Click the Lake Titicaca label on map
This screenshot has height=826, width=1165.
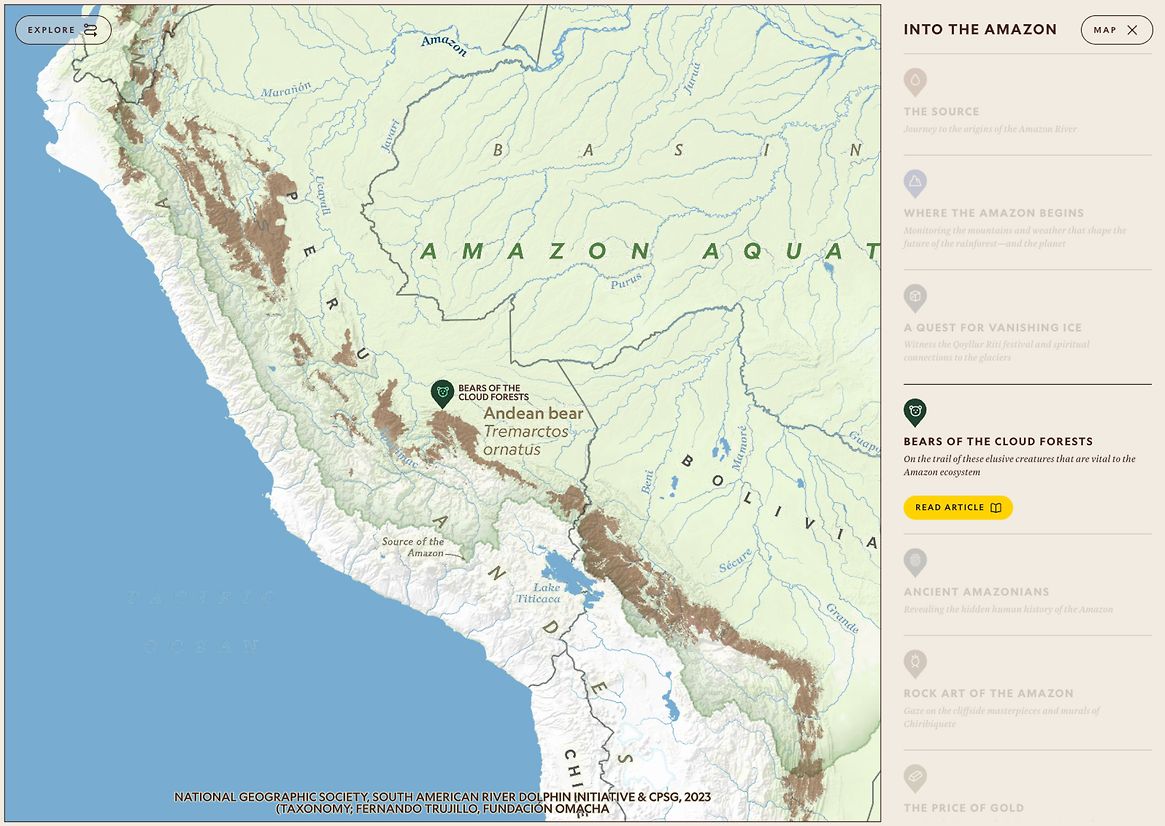(546, 593)
